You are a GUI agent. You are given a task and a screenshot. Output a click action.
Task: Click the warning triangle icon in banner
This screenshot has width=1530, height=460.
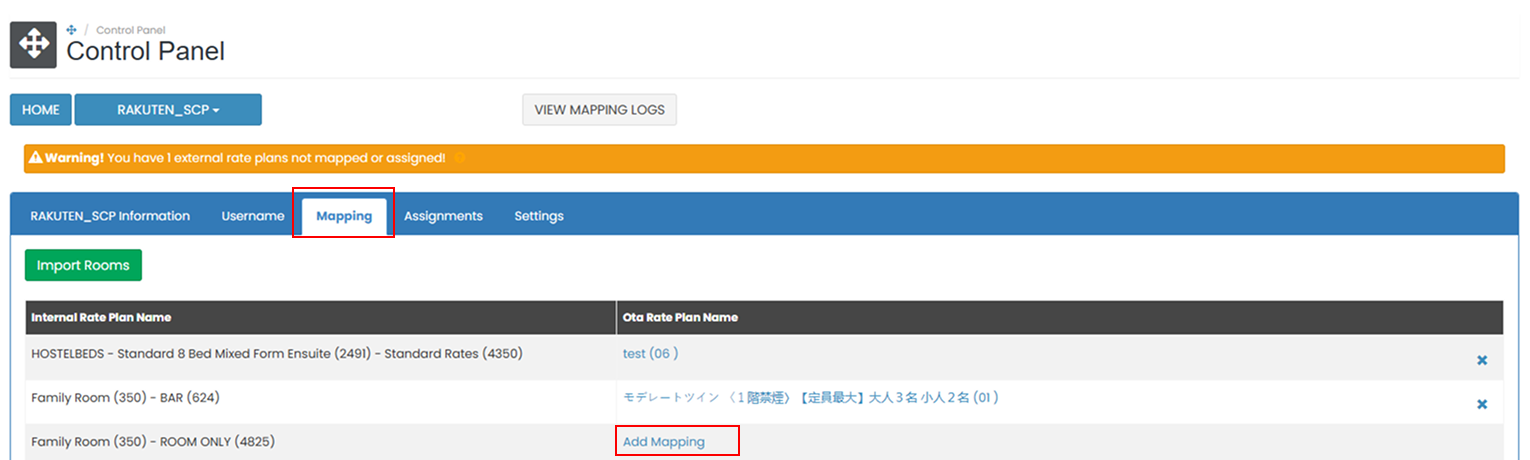35,158
